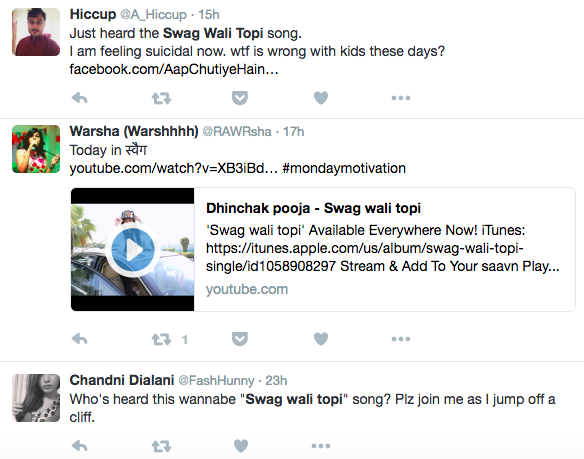Click the #mondaymotivation hashtag
584x459 pixels.
(x=344, y=168)
